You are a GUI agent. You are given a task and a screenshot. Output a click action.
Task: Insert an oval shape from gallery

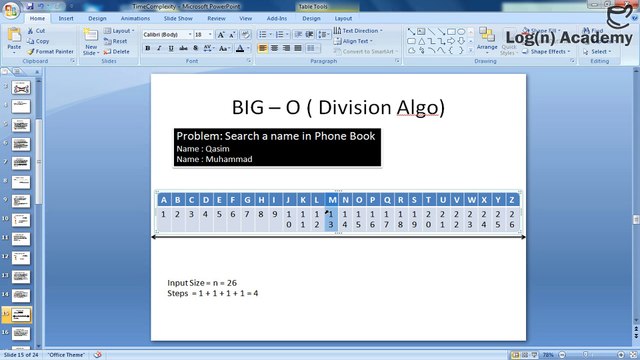pyautogui.click(x=461, y=31)
